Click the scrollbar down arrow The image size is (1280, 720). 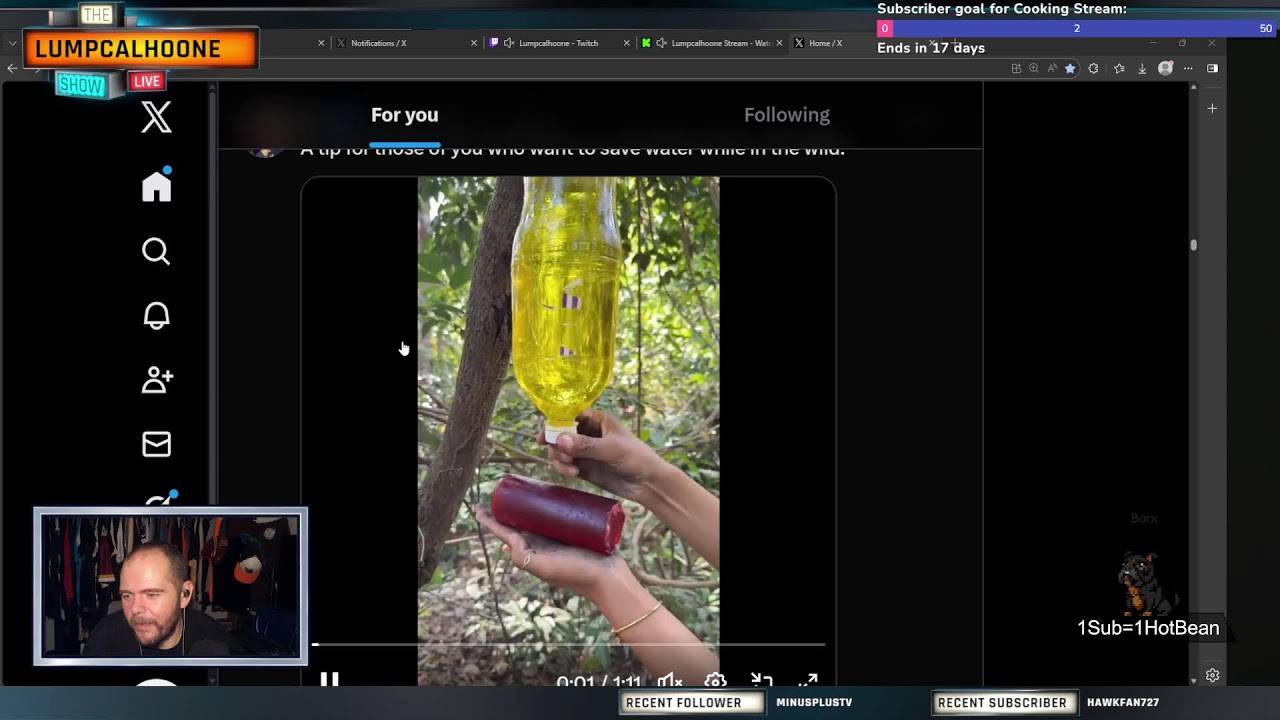coord(1193,680)
